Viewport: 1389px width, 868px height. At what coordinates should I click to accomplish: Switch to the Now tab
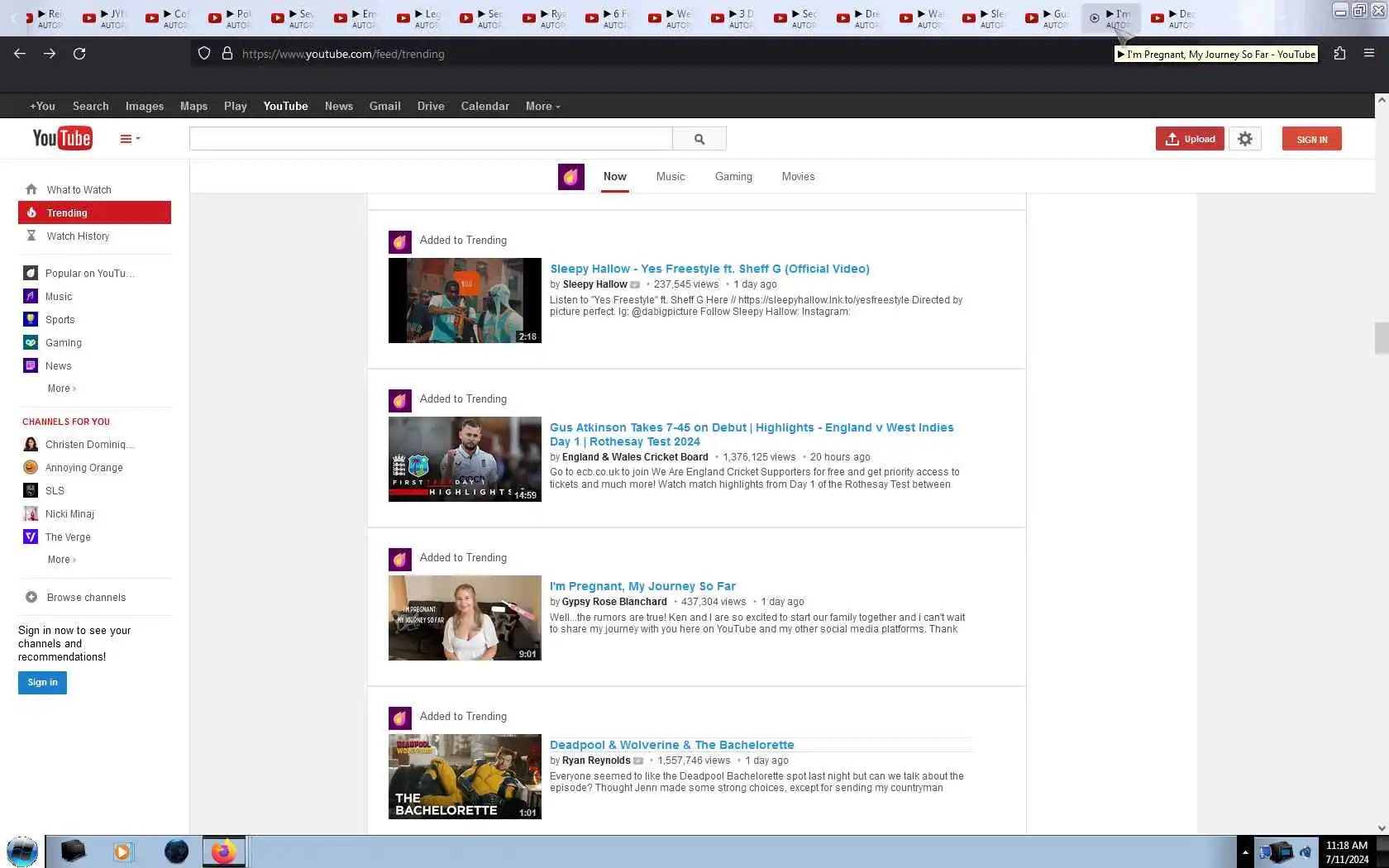(615, 177)
